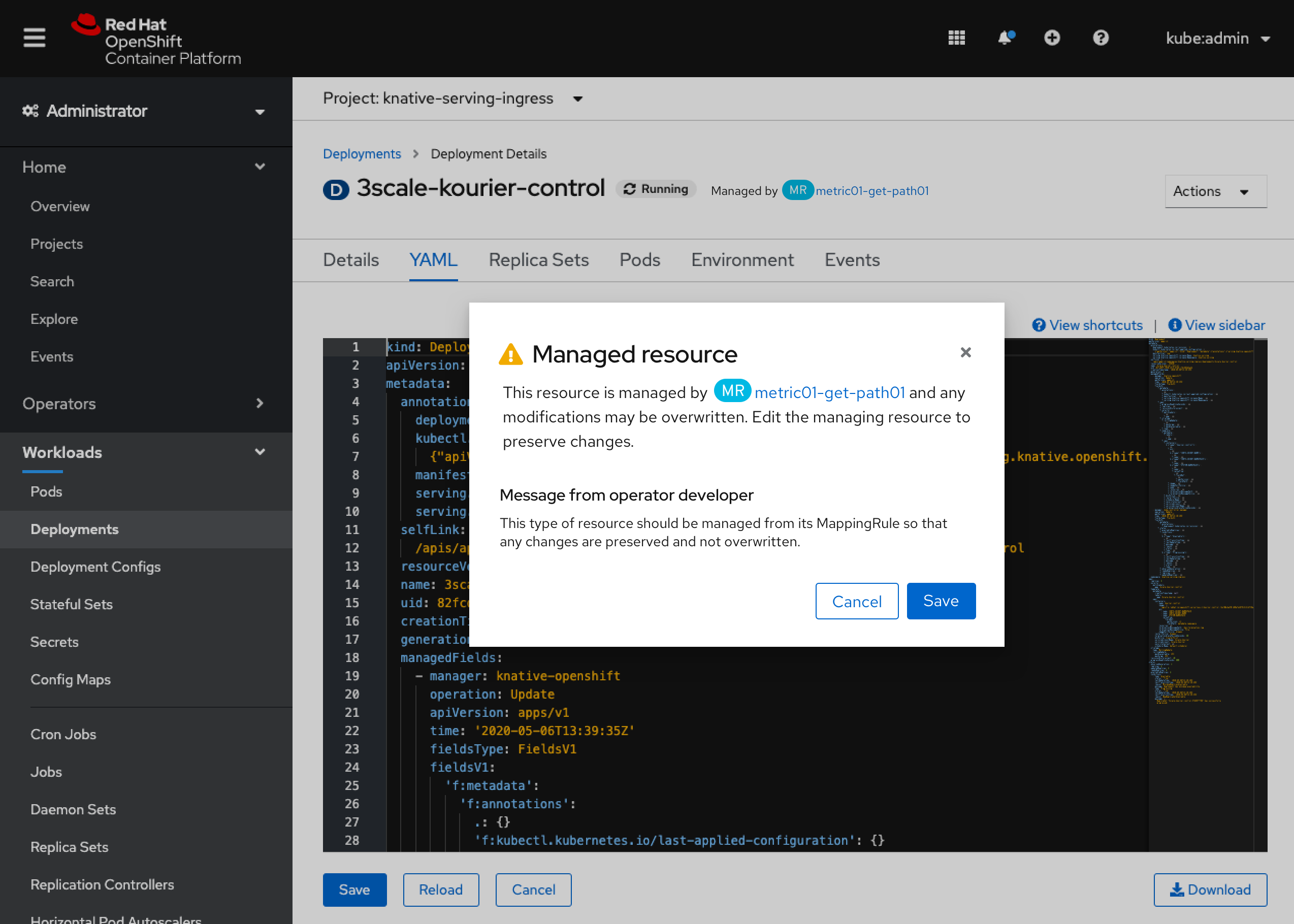Open the kube:admin user menu
This screenshot has height=924, width=1294.
click(1218, 38)
